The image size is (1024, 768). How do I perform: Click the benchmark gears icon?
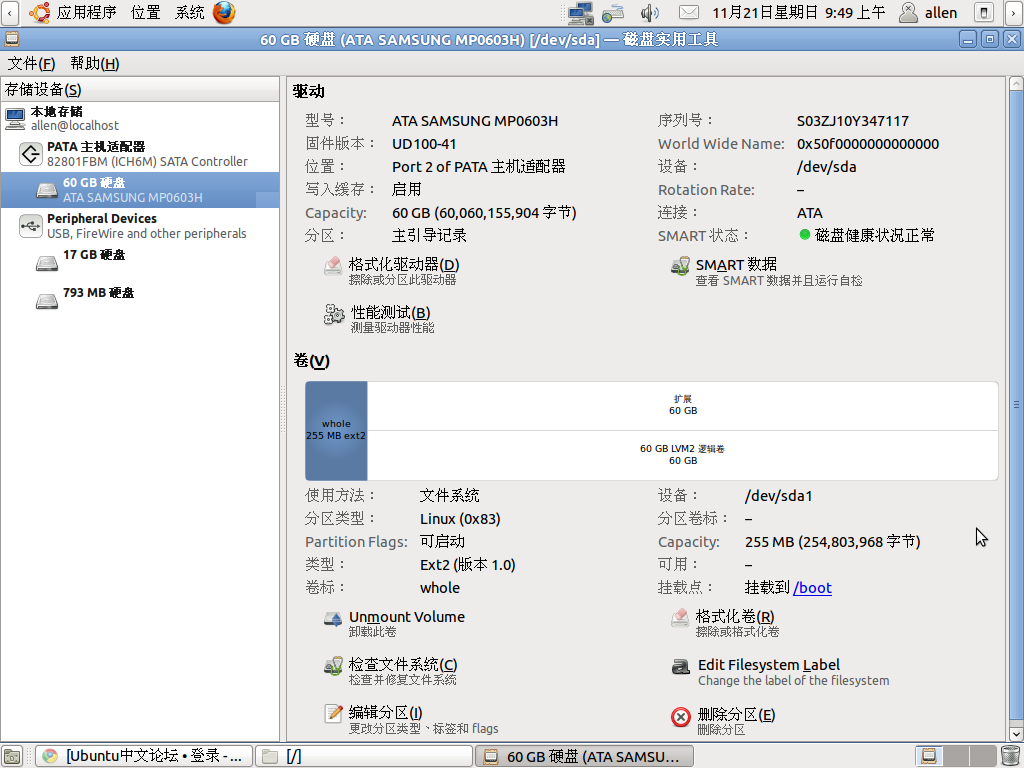point(334,314)
